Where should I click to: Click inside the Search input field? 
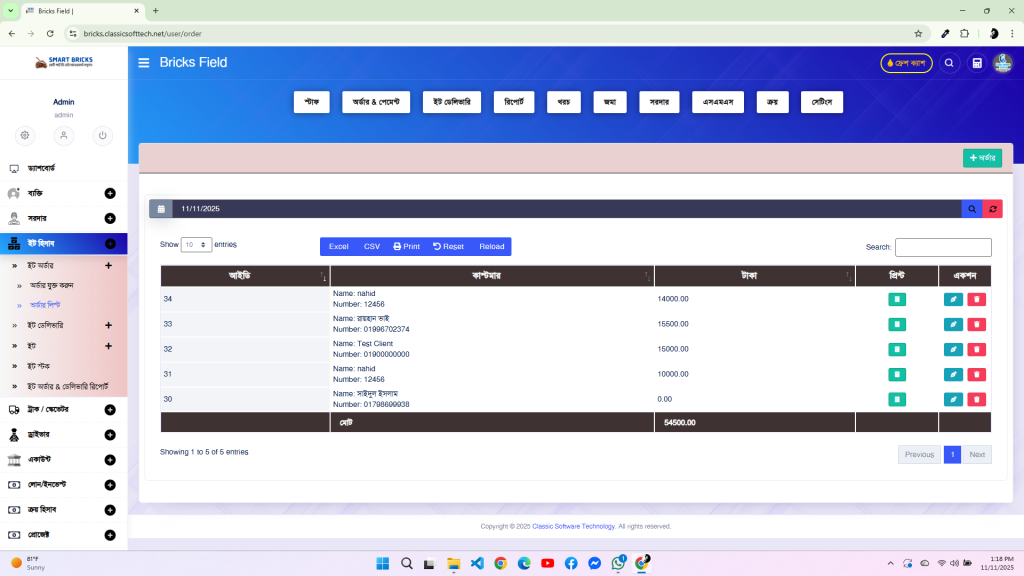pos(943,247)
